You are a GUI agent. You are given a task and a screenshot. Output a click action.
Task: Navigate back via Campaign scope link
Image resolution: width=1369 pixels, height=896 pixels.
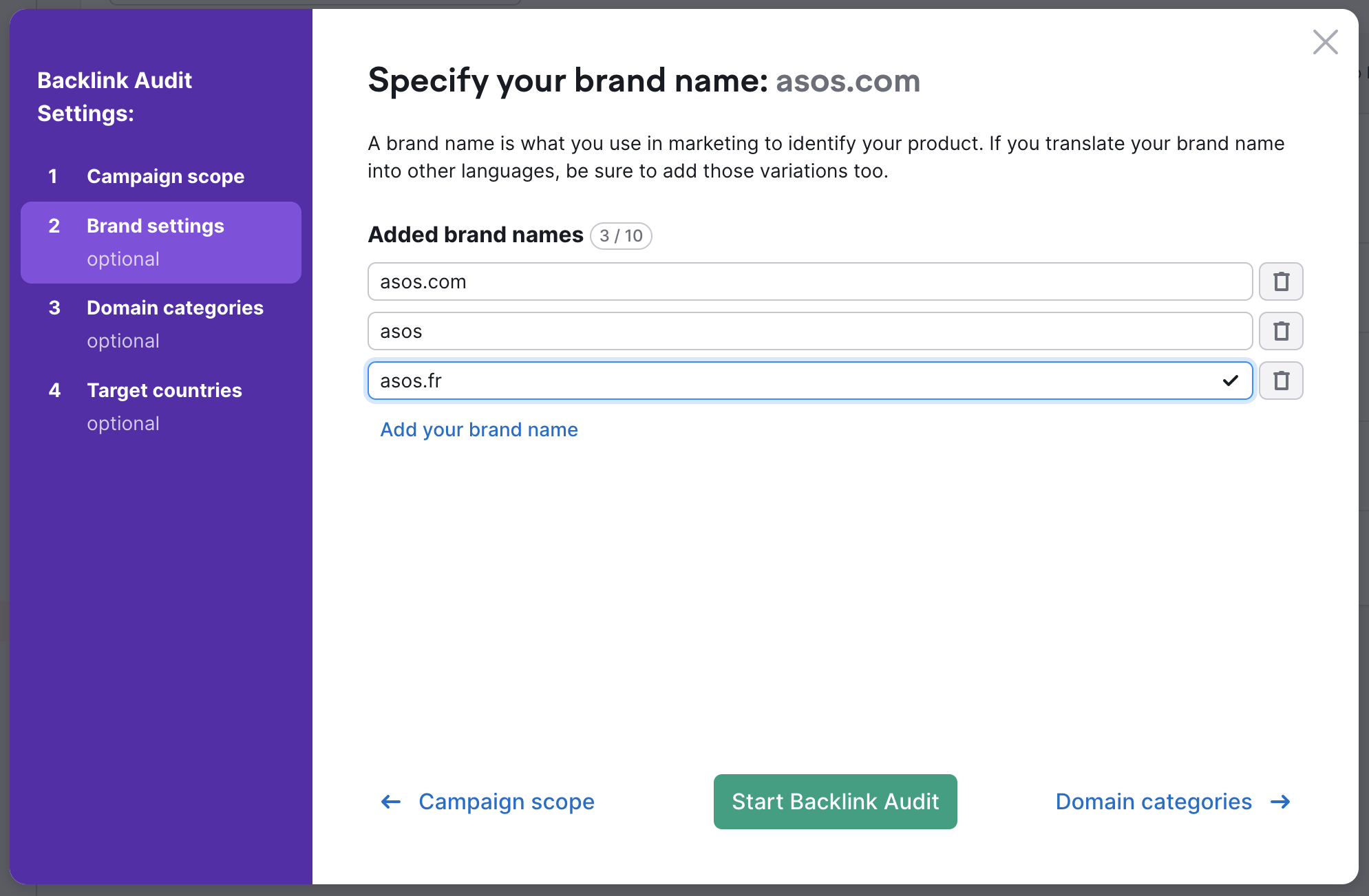coord(506,801)
